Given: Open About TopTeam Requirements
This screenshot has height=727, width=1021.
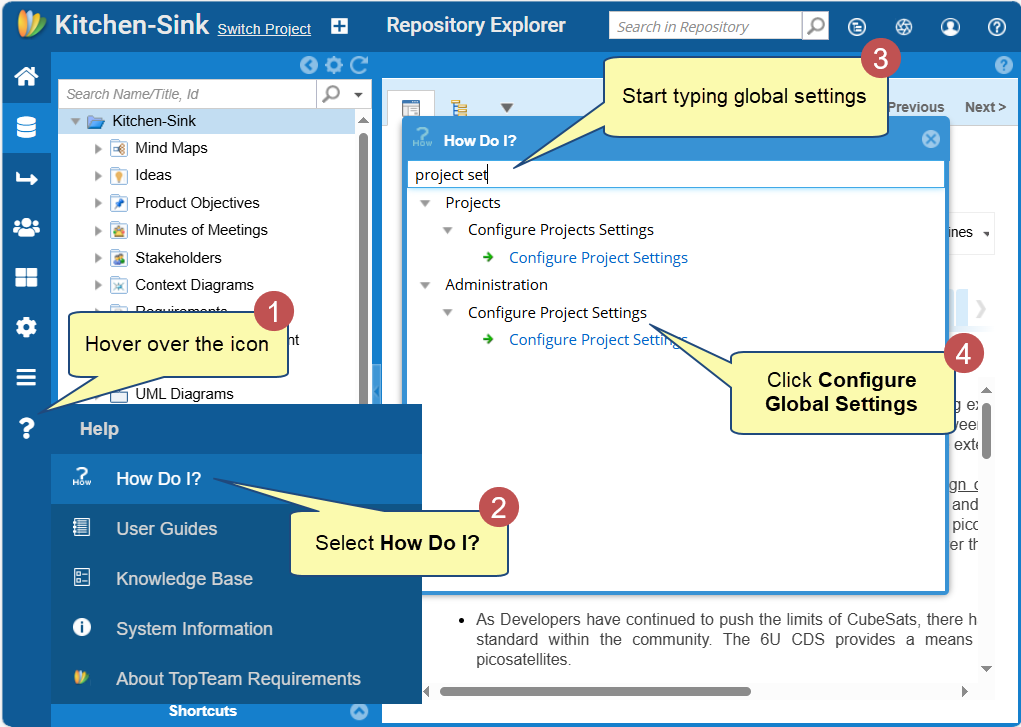Looking at the screenshot, I should (236, 678).
